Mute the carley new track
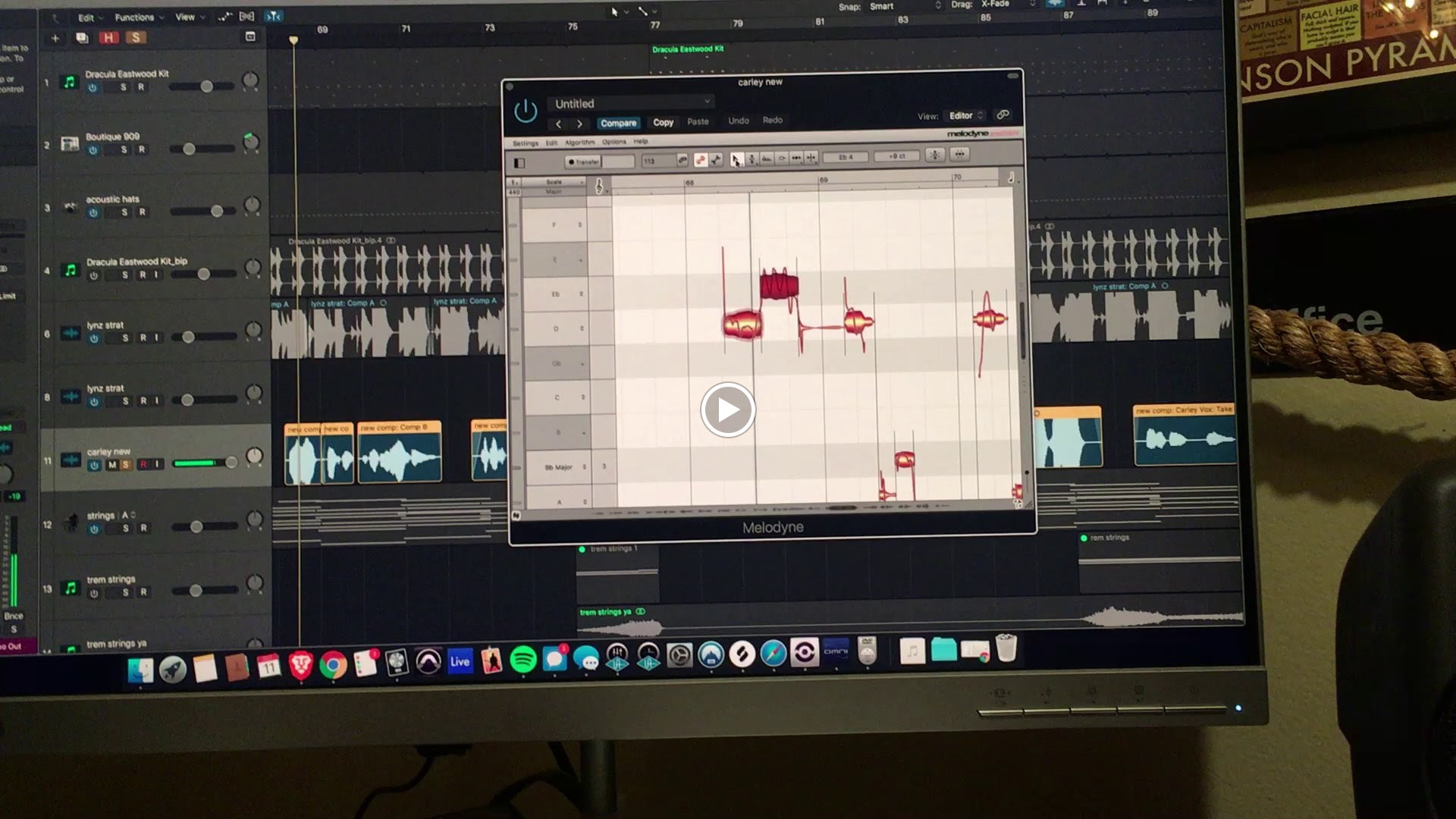The height and width of the screenshot is (819, 1456). click(112, 464)
